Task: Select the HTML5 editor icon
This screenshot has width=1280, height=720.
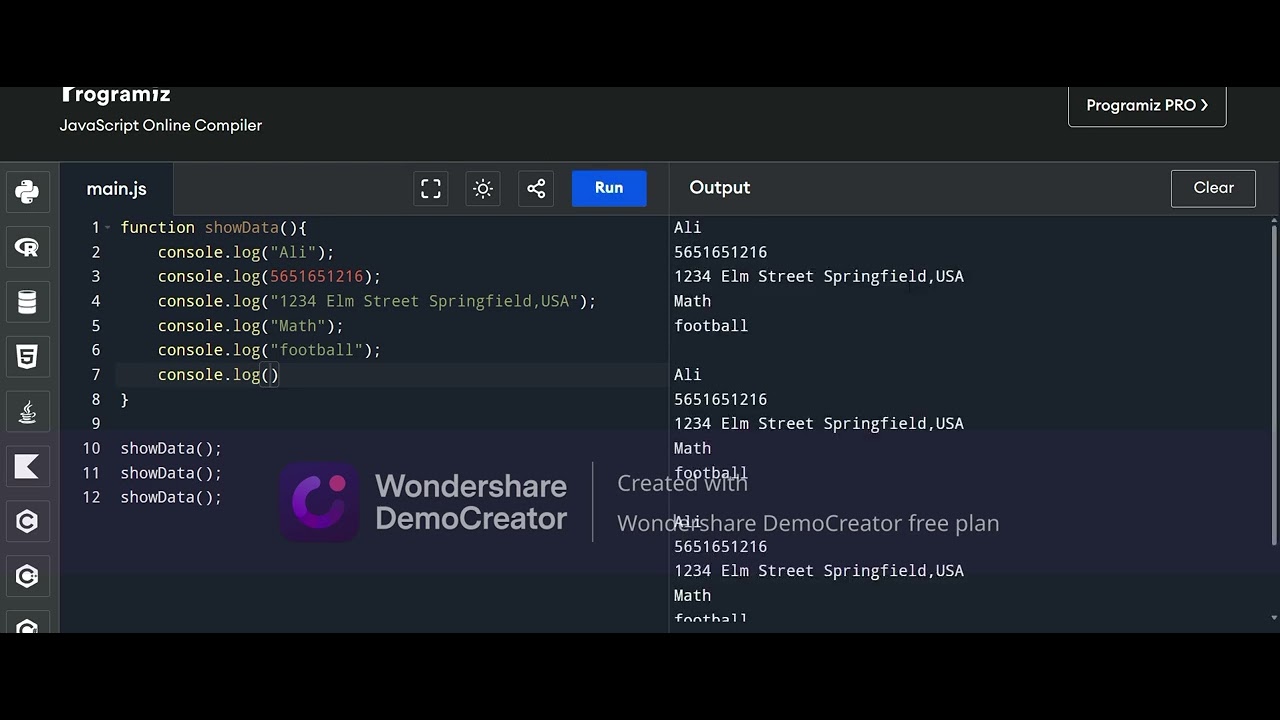Action: click(x=27, y=356)
